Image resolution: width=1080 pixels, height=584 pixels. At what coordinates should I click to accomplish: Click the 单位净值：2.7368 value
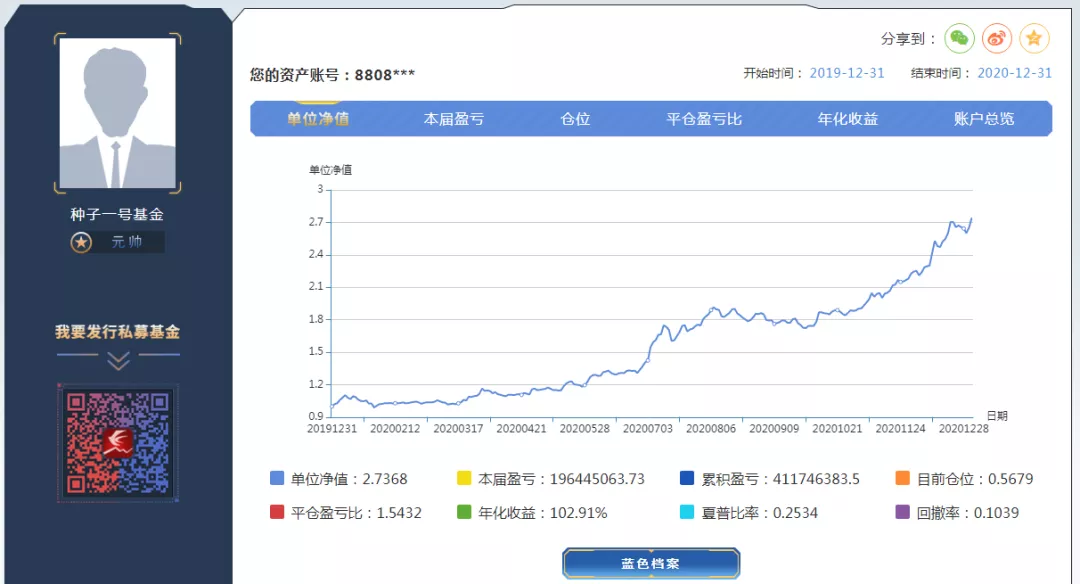pyautogui.click(x=349, y=479)
